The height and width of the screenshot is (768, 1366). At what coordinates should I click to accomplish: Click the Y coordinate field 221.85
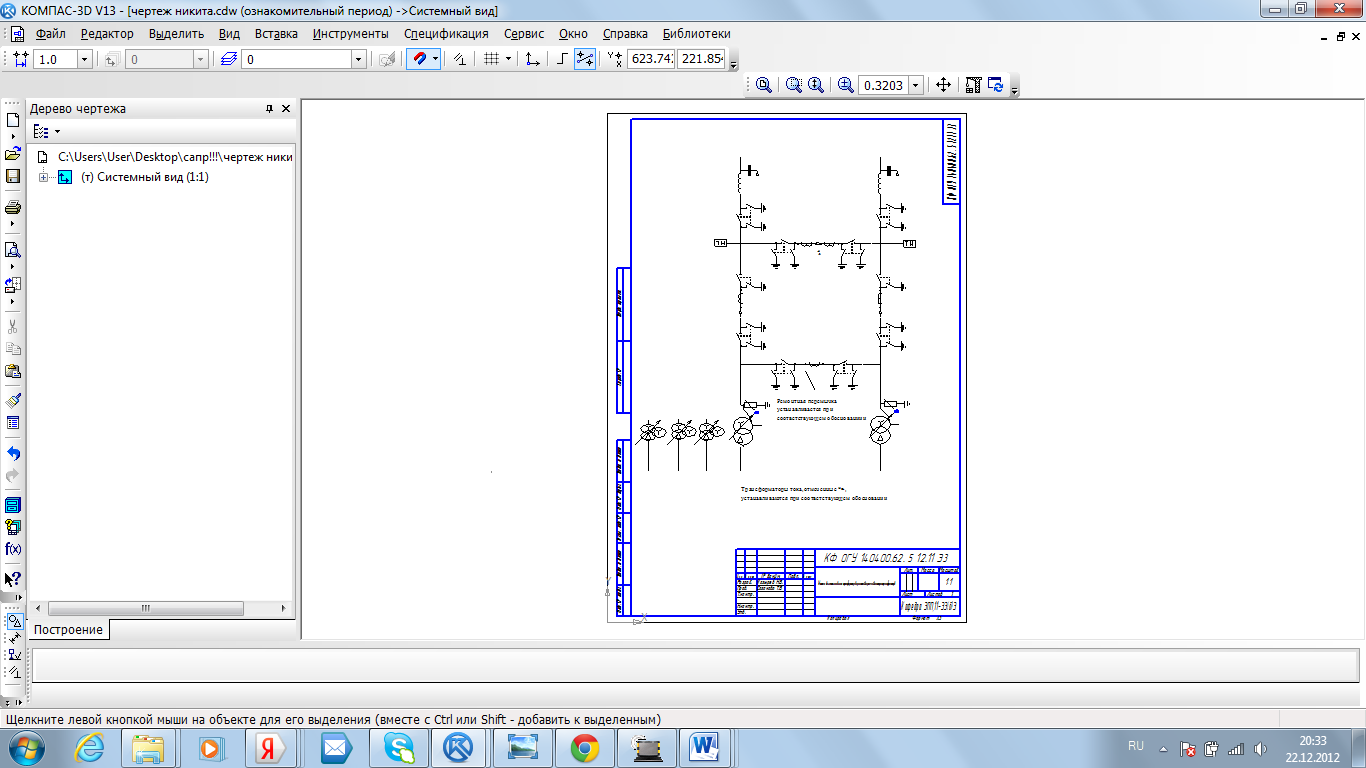point(701,59)
